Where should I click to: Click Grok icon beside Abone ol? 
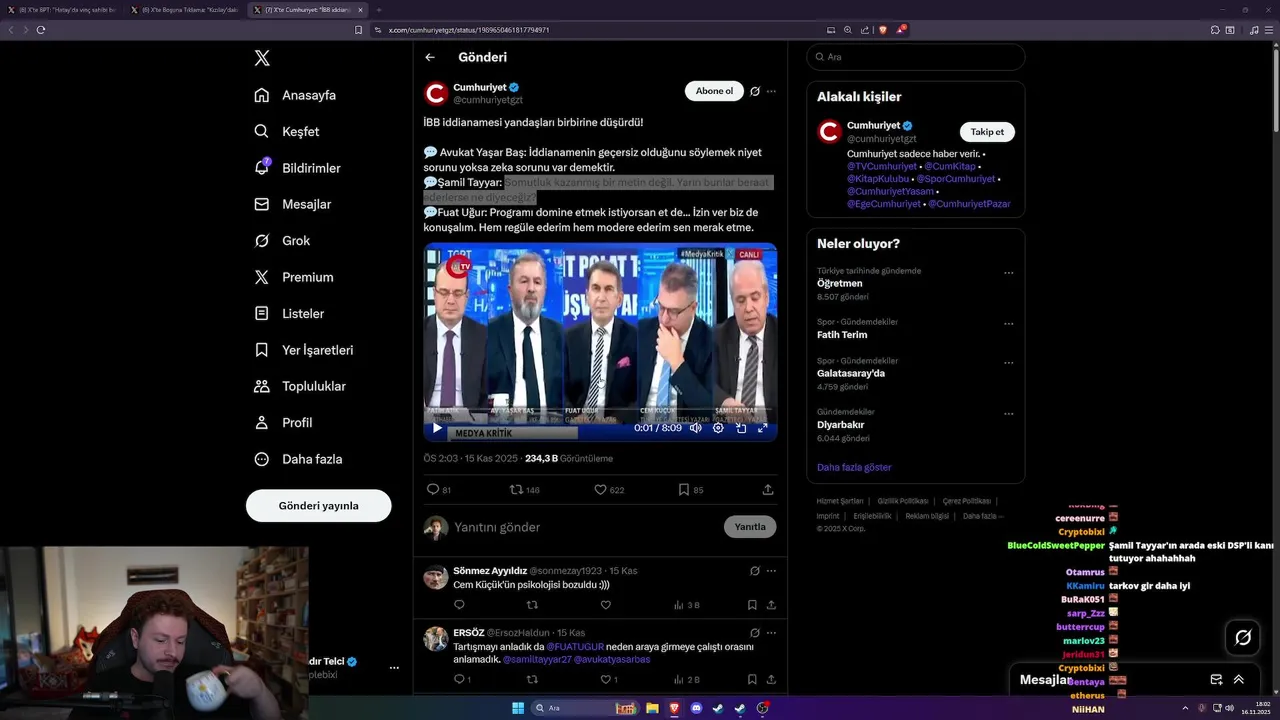pyautogui.click(x=755, y=91)
